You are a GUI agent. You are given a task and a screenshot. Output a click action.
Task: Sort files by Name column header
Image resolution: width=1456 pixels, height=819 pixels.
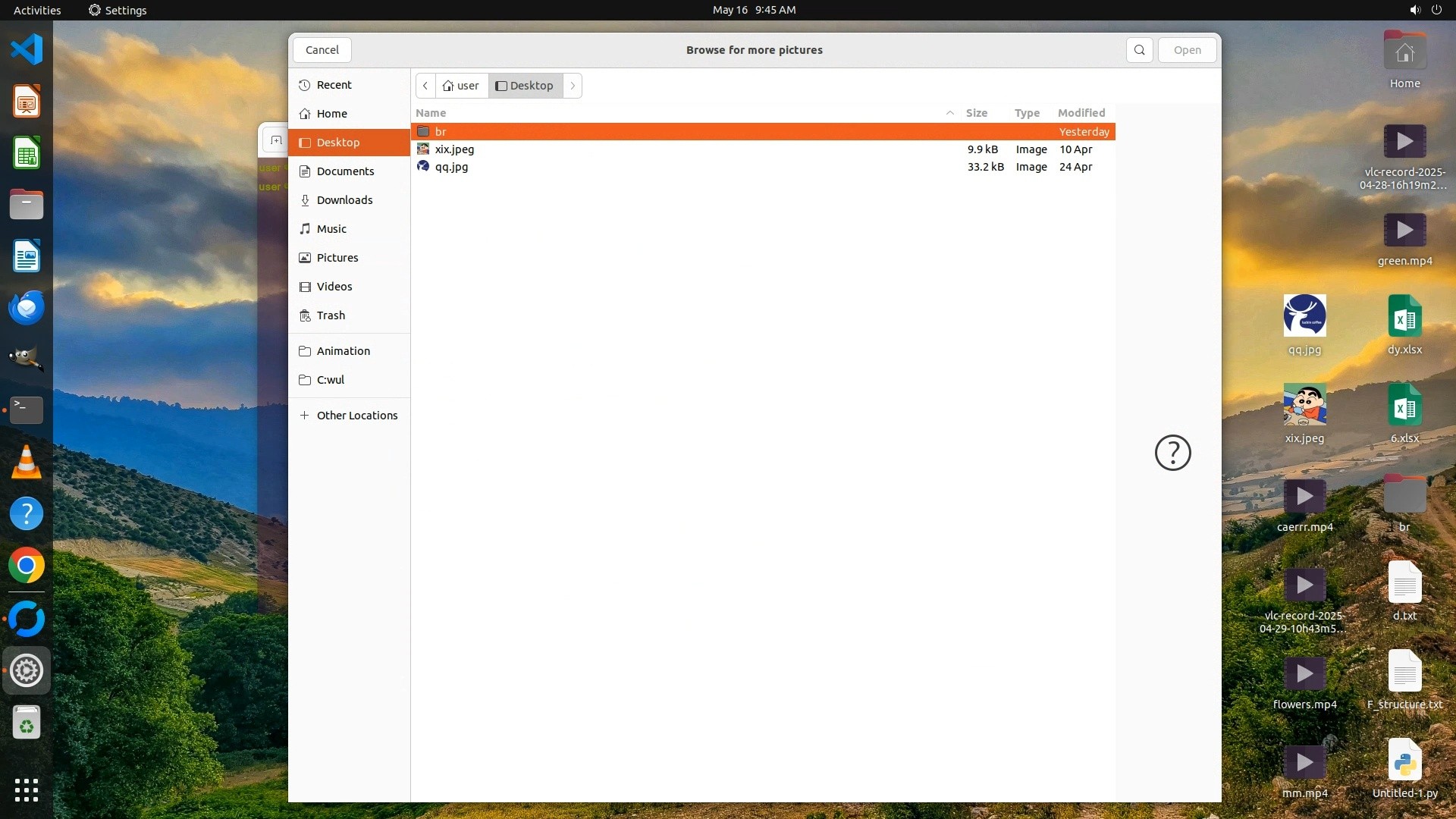click(431, 113)
